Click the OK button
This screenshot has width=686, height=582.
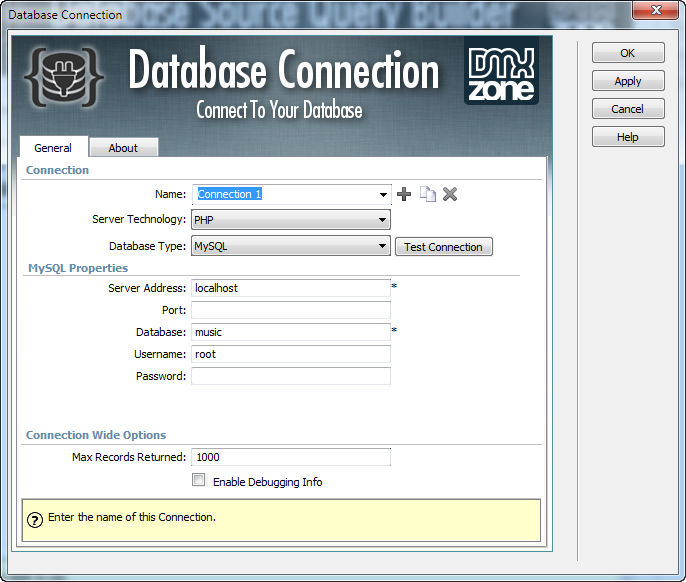point(628,53)
